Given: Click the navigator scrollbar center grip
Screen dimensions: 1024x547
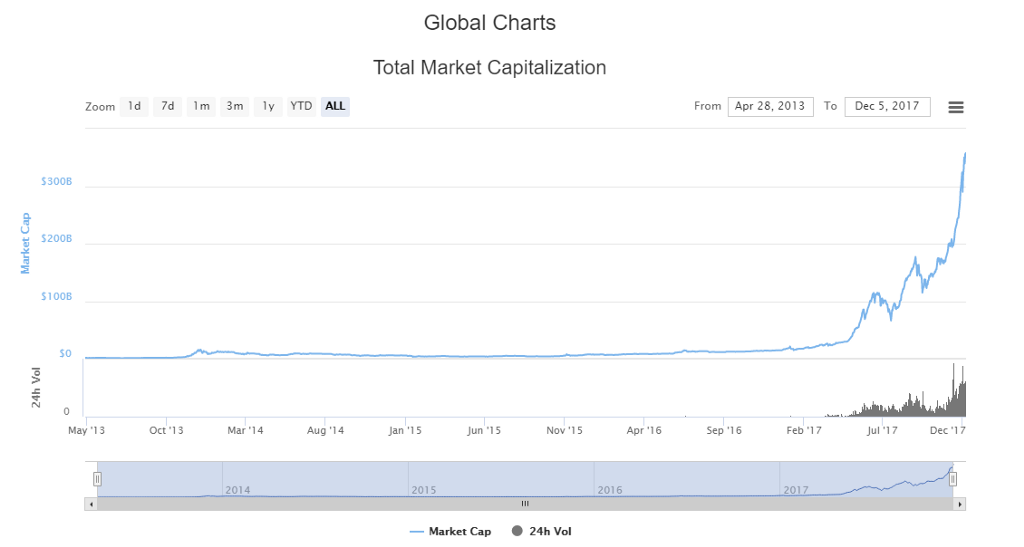Looking at the screenshot, I should pos(524,504).
